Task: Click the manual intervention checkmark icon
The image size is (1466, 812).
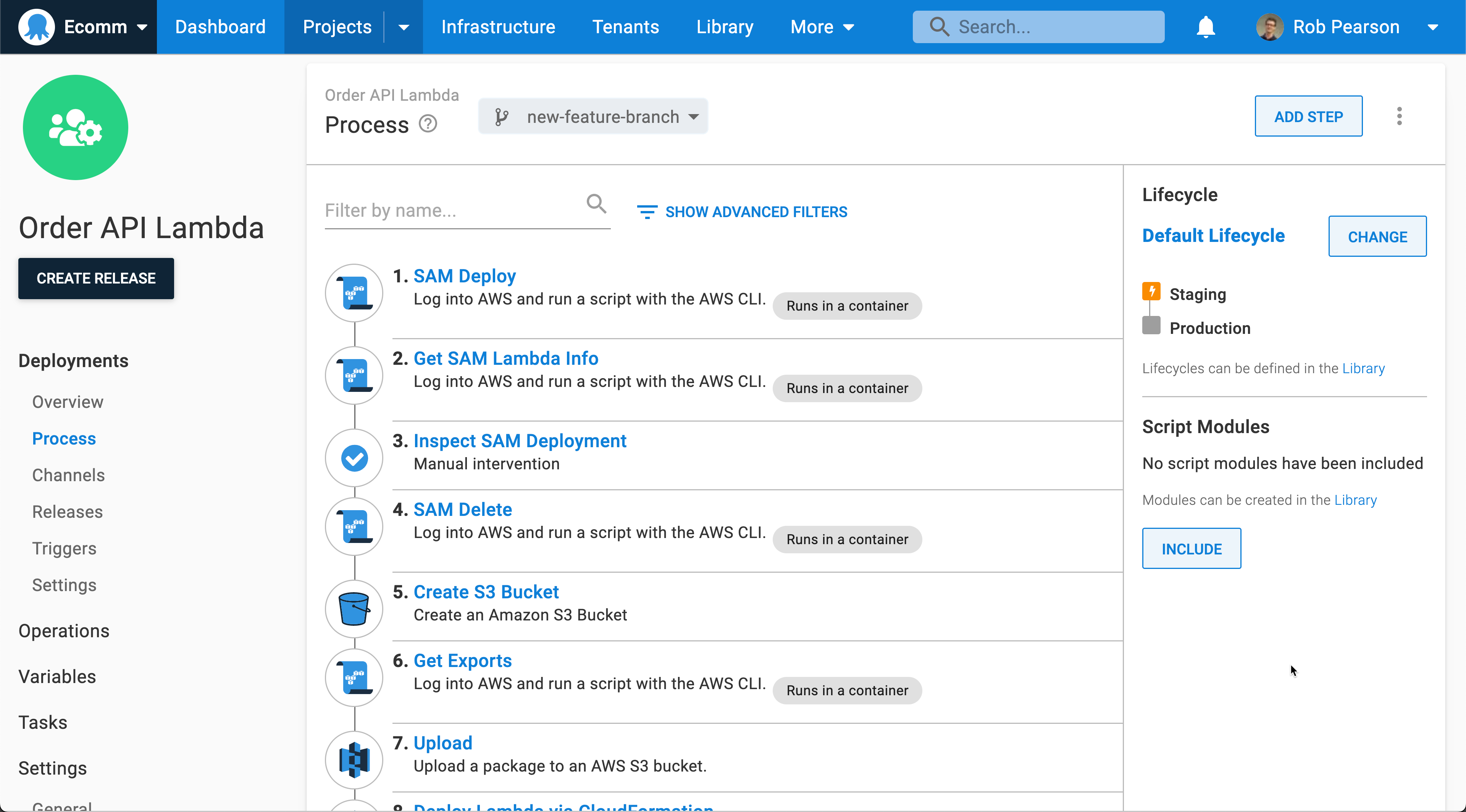Action: pyautogui.click(x=354, y=457)
